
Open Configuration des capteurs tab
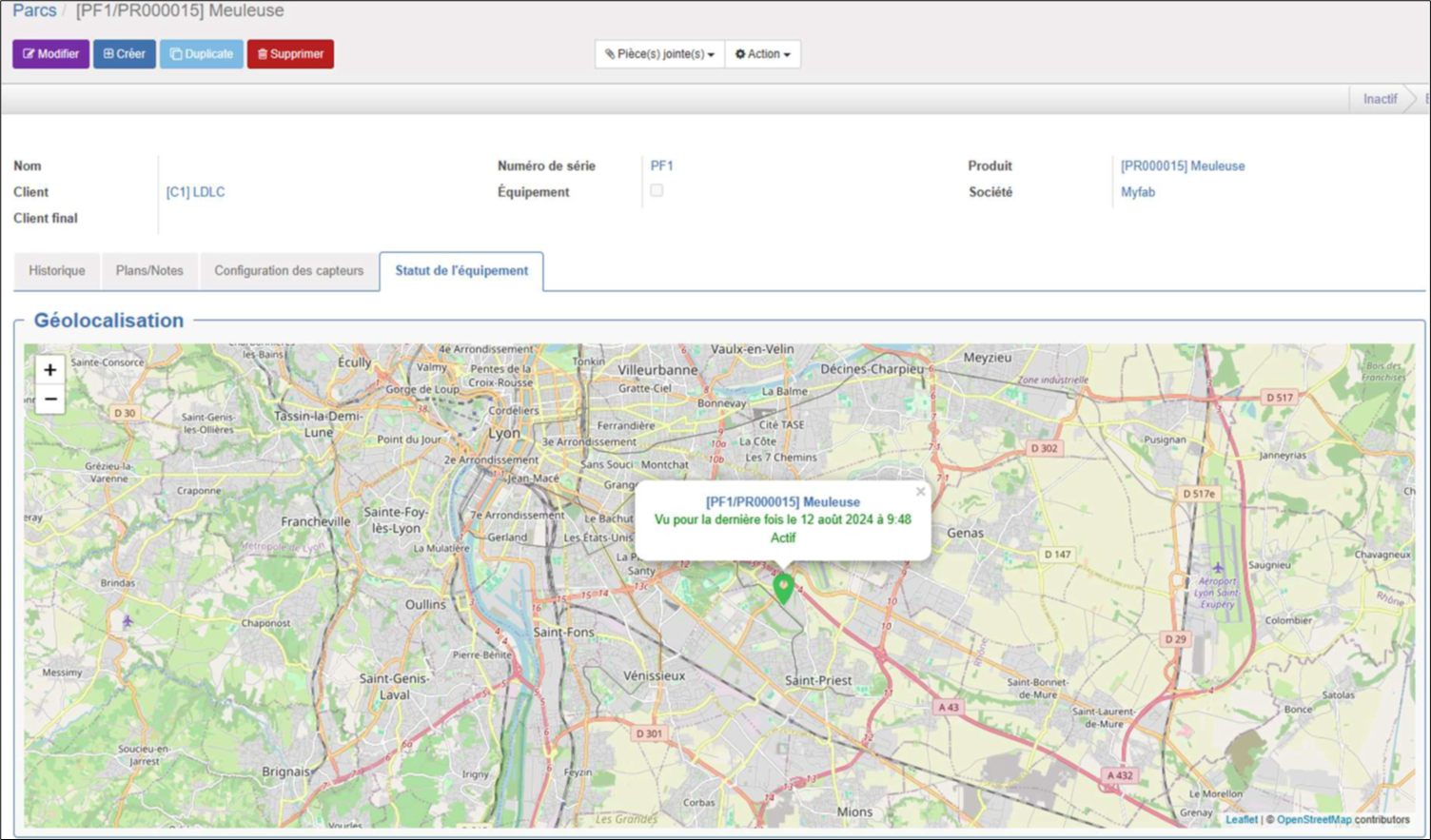289,271
